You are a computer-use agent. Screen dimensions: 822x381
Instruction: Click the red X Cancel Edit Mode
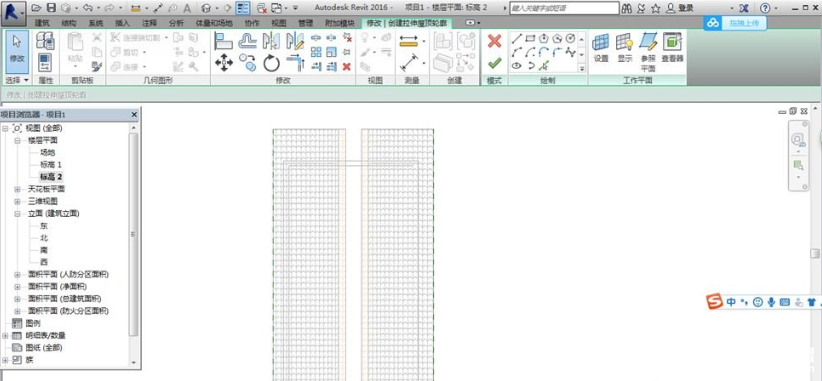(494, 41)
